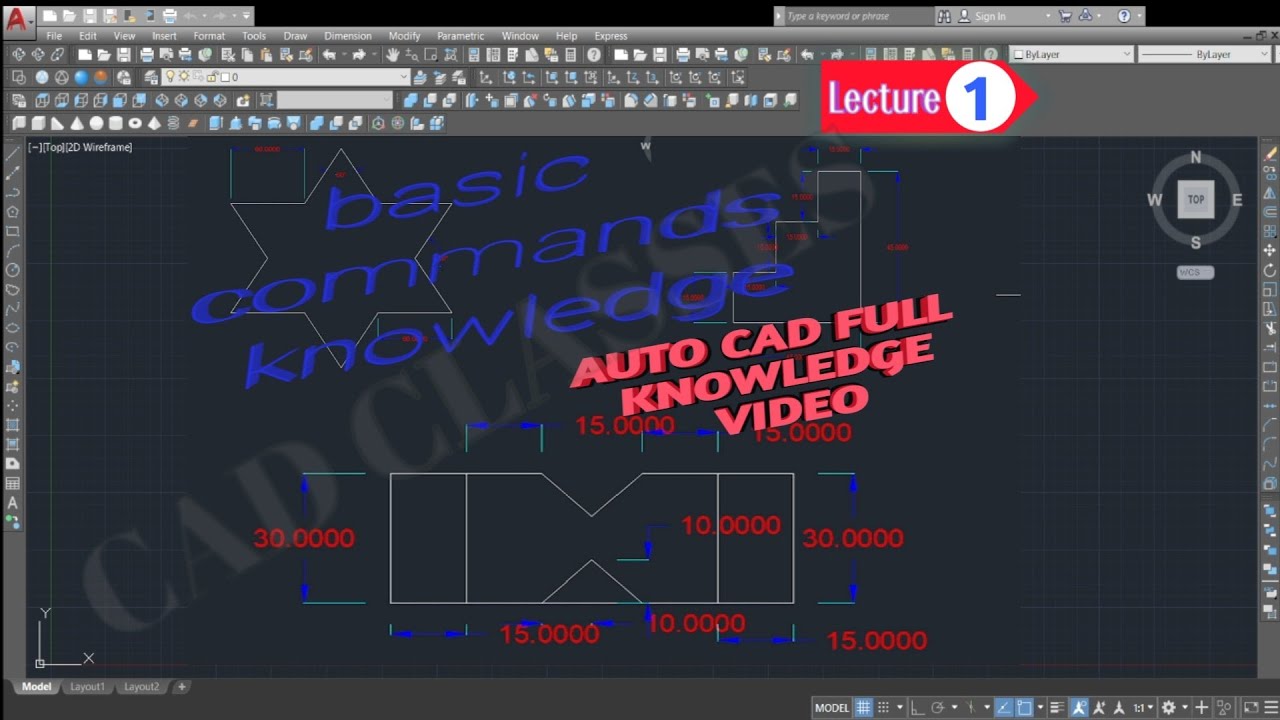The height and width of the screenshot is (720, 1280).
Task: Open the Dimension menu
Action: 348,36
